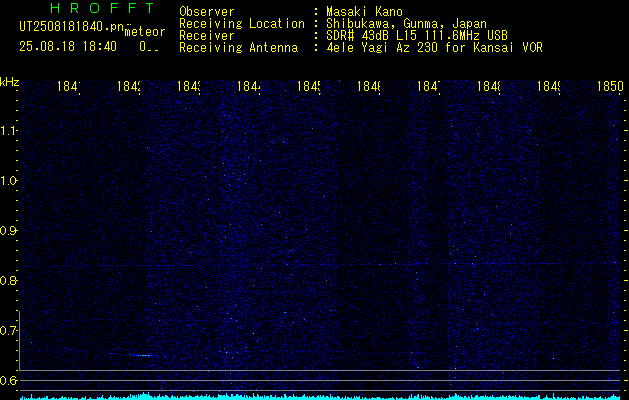
Task: Click the 1.0 kHz frequency axis label
Action: (8, 181)
